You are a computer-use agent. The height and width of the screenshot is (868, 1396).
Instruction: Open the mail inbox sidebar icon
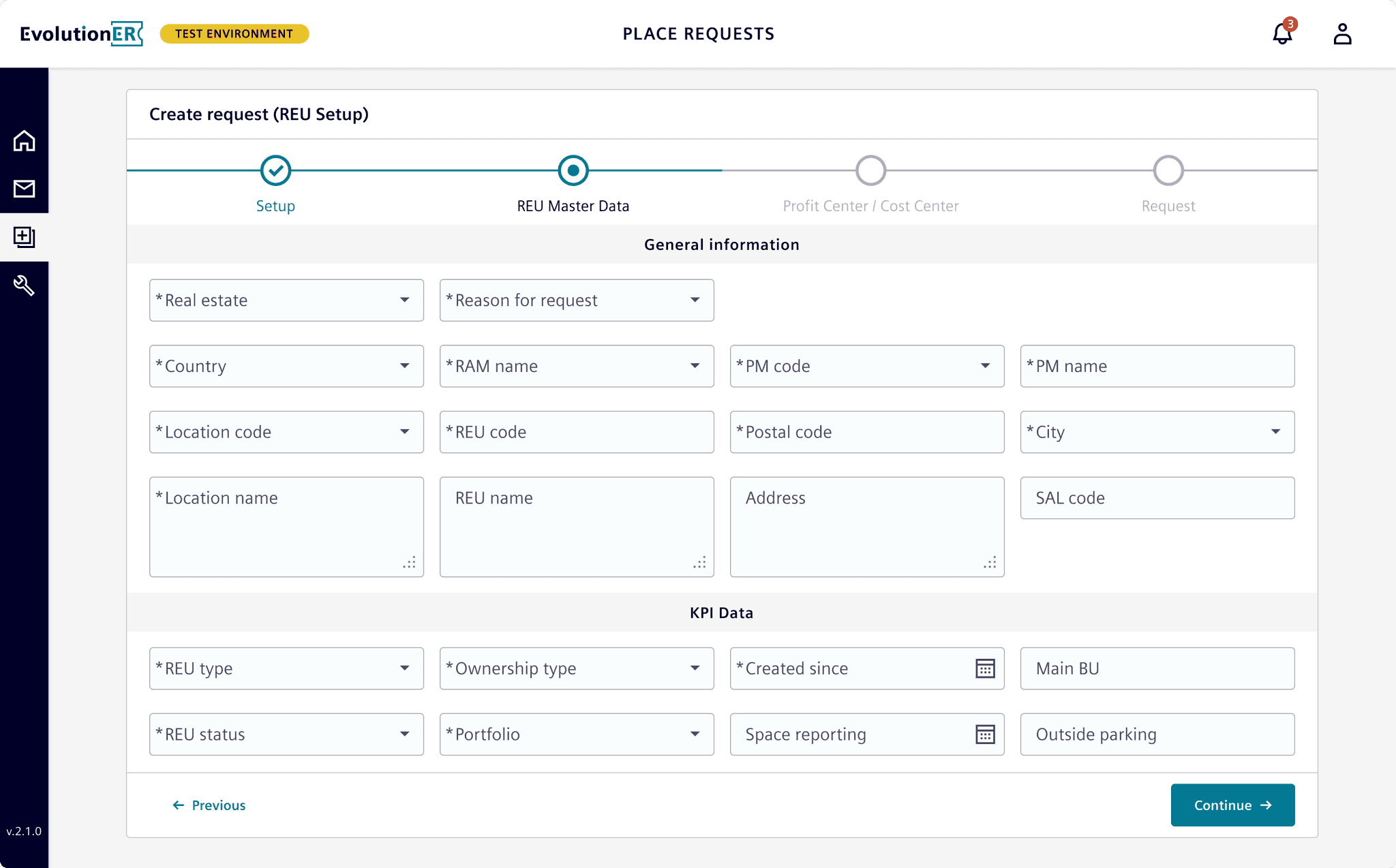coord(25,189)
